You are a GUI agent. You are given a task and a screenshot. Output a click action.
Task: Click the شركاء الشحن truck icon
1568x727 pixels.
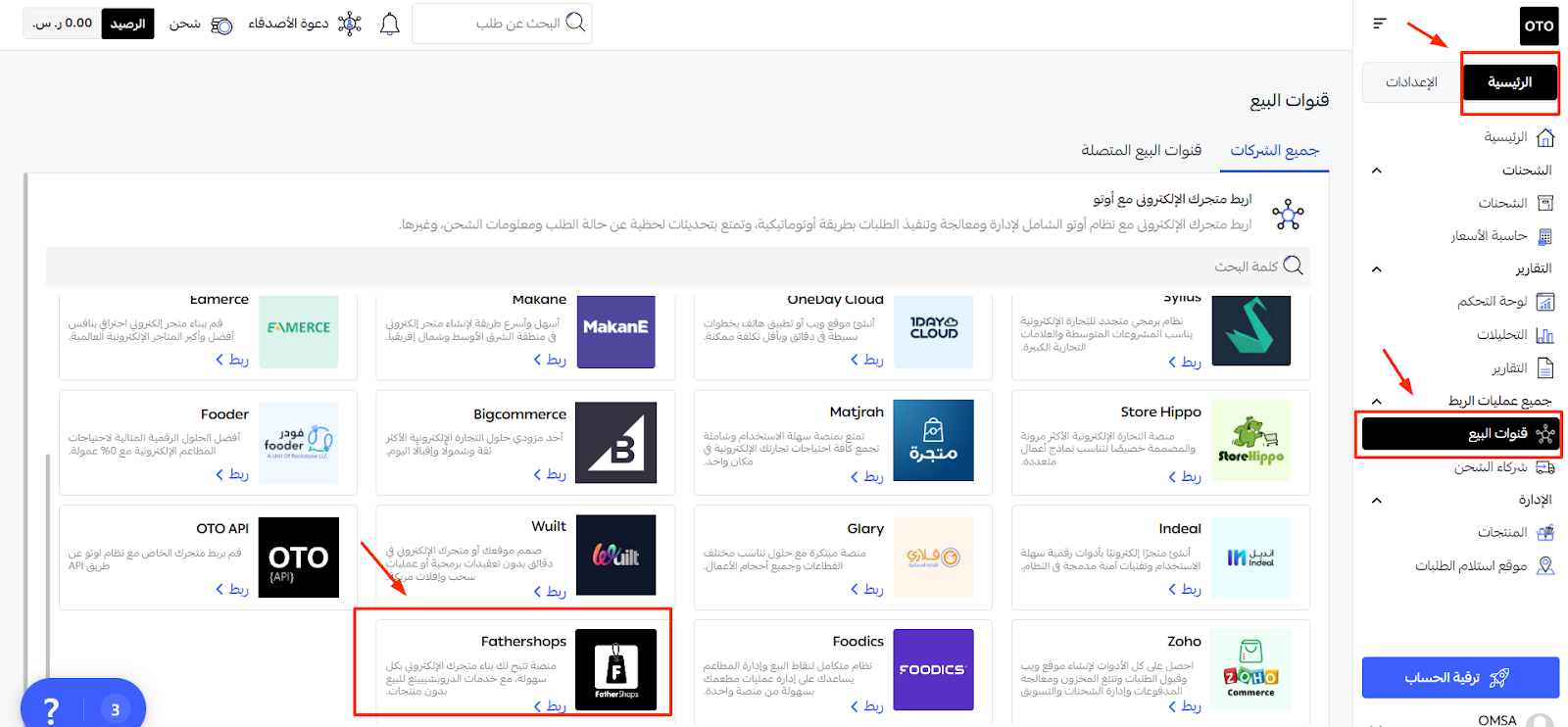[x=1545, y=467]
